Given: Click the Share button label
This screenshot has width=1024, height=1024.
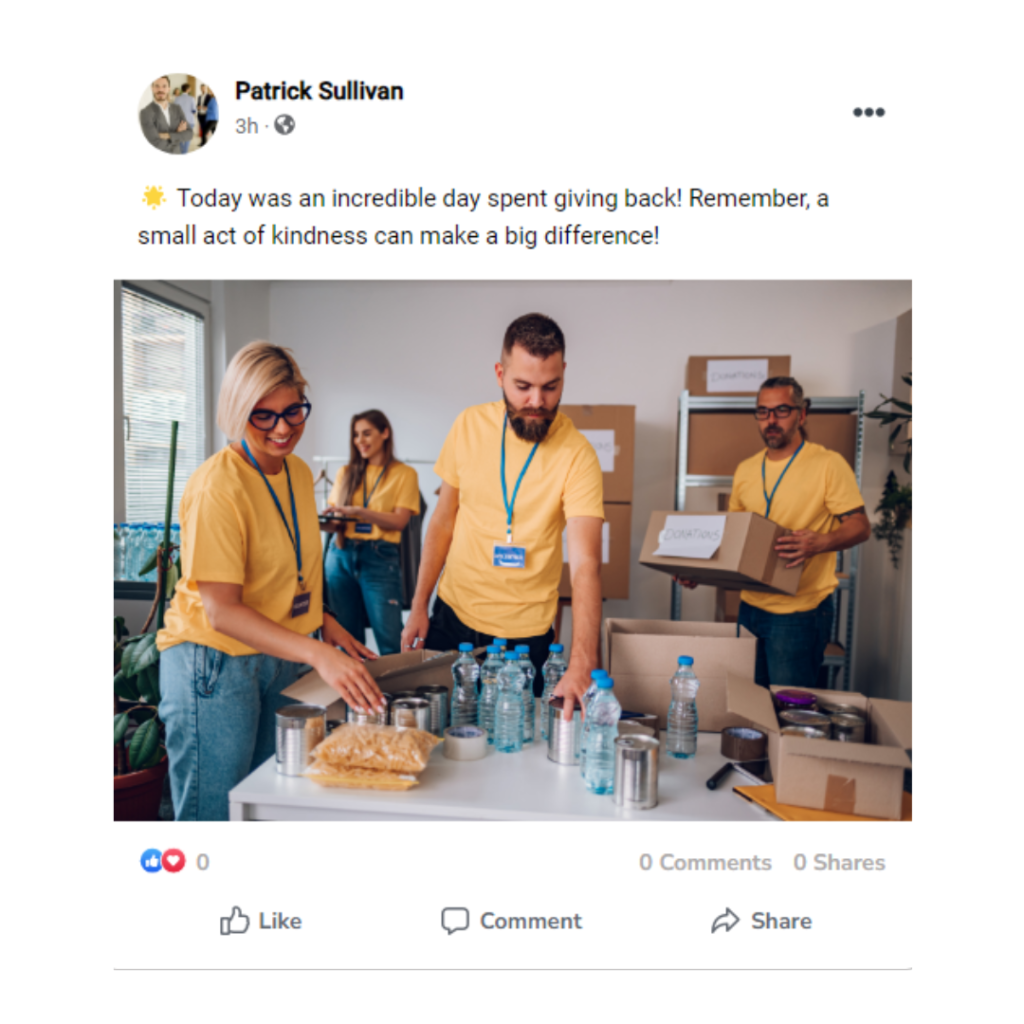Looking at the screenshot, I should pos(781,921).
